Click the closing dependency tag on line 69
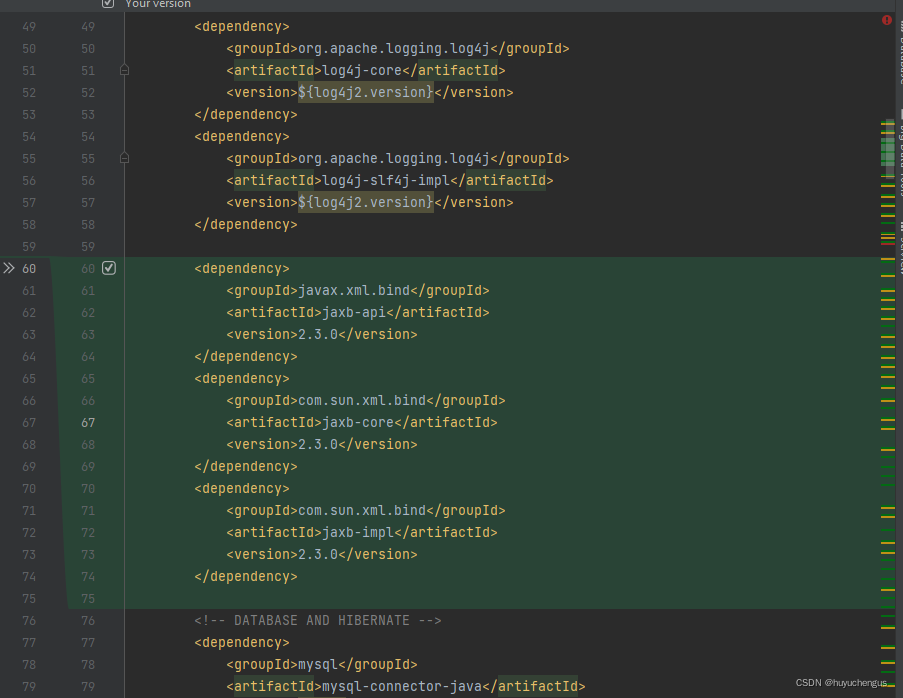 click(x=246, y=466)
